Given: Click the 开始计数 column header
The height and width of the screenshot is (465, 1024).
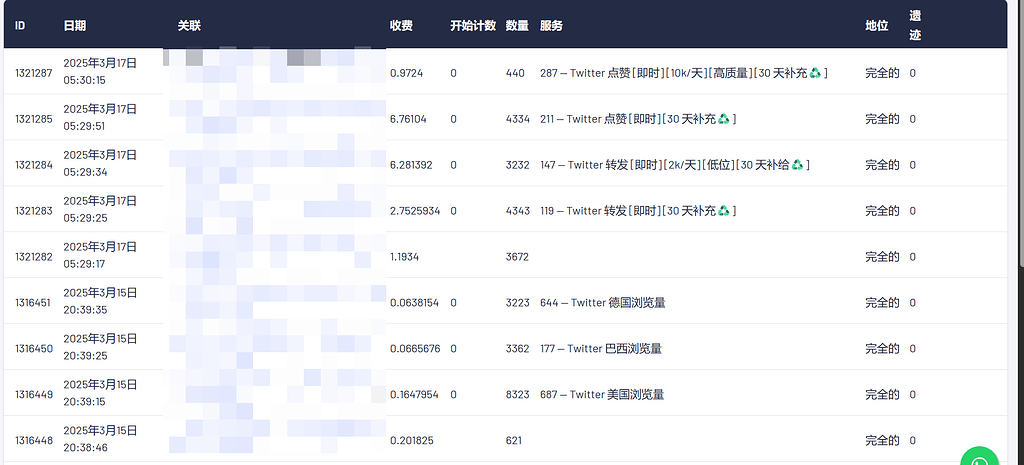Looking at the screenshot, I should 473,25.
